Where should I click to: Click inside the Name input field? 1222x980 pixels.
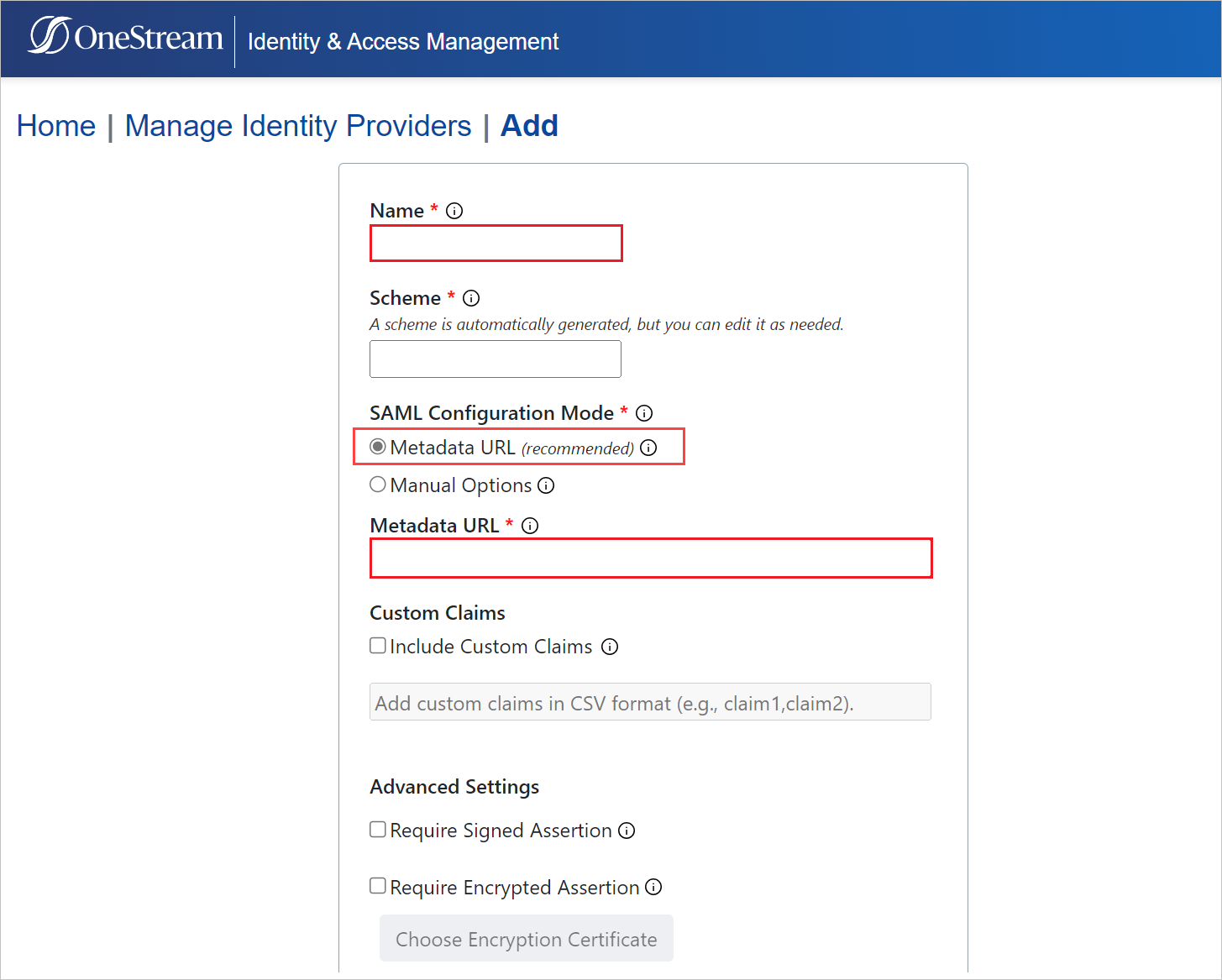(x=496, y=243)
